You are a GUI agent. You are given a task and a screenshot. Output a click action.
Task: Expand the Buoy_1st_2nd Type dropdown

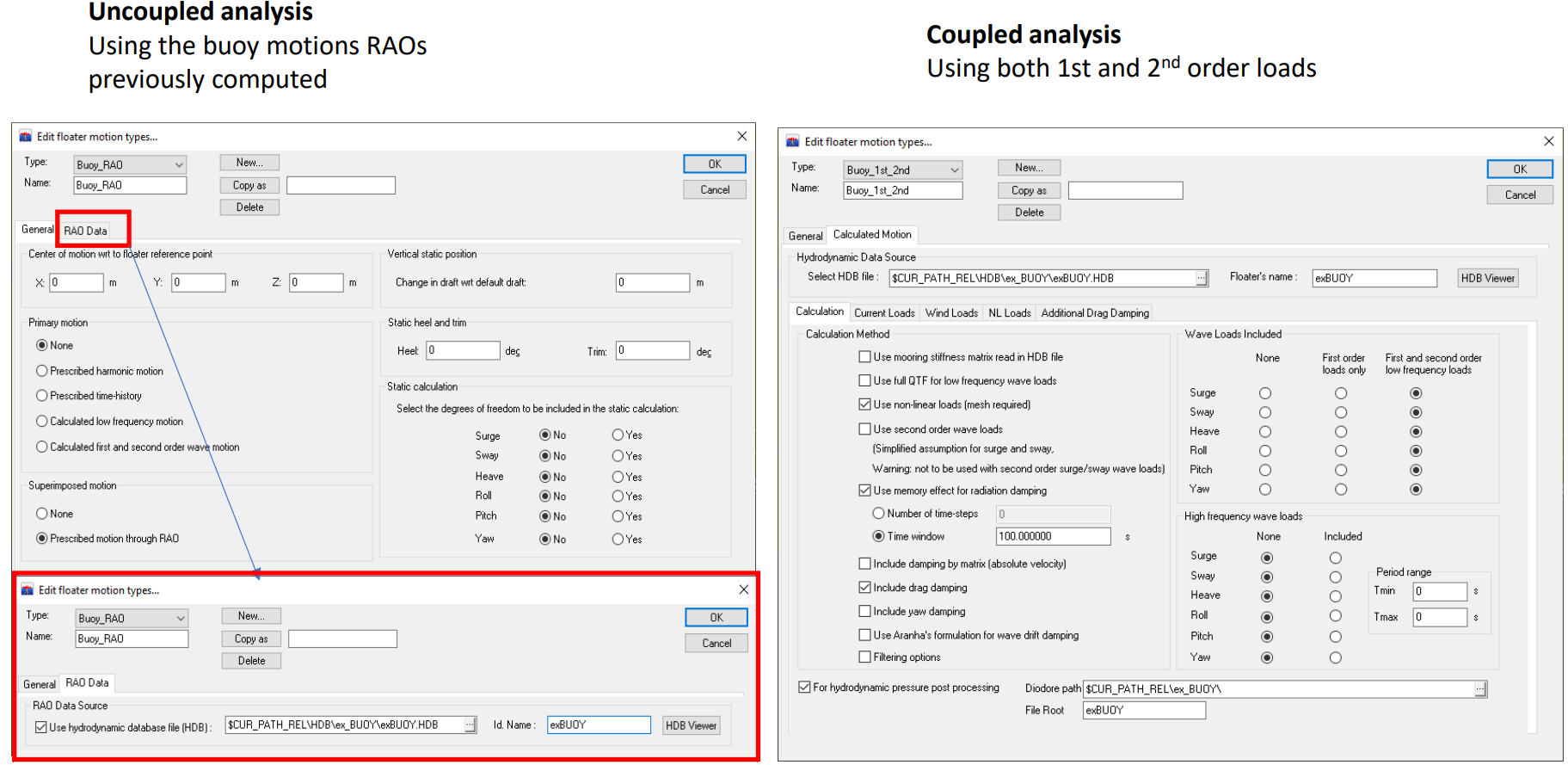pos(954,170)
